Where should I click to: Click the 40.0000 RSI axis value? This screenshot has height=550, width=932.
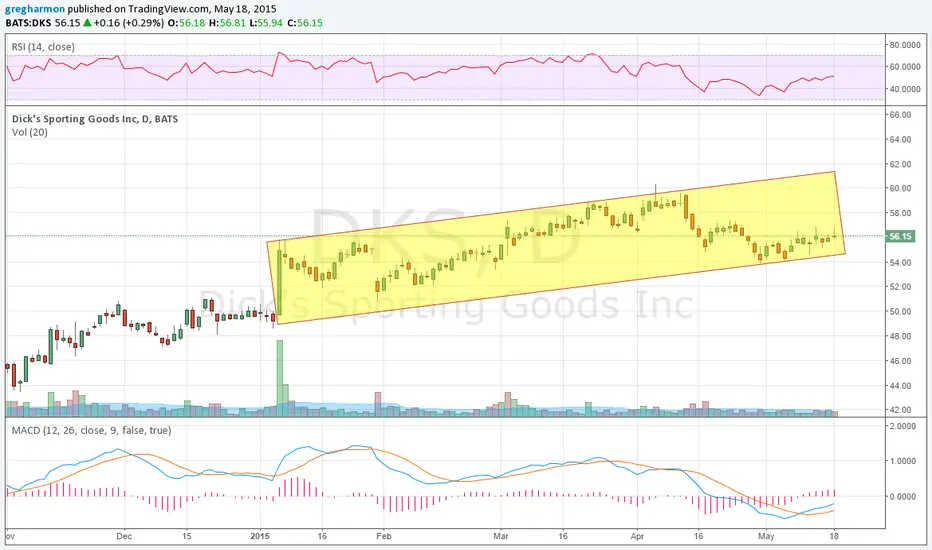click(905, 89)
